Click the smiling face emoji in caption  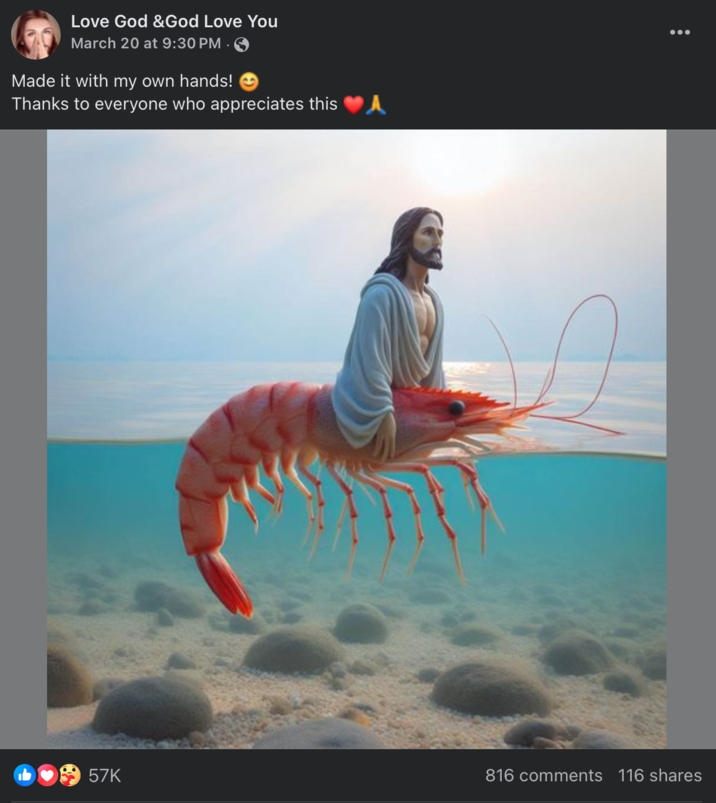249,82
